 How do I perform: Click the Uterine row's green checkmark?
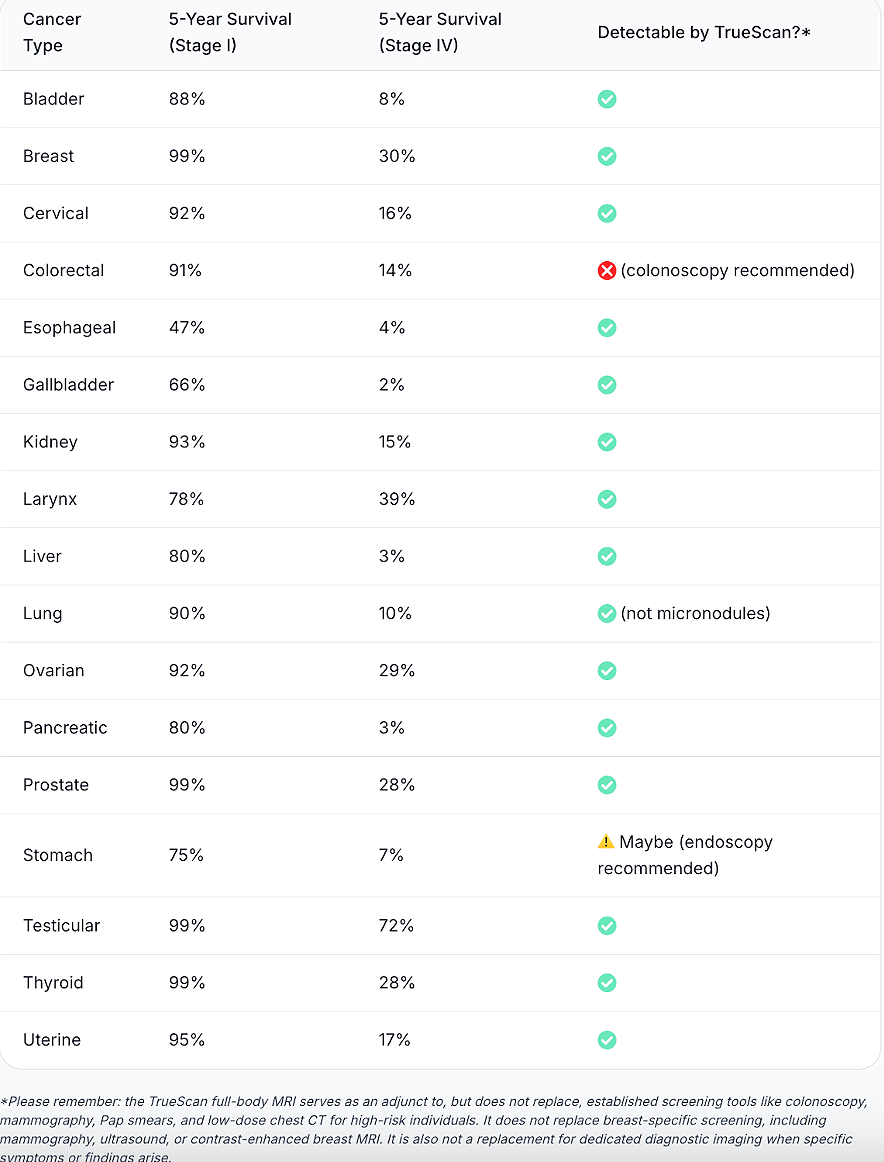click(607, 1040)
